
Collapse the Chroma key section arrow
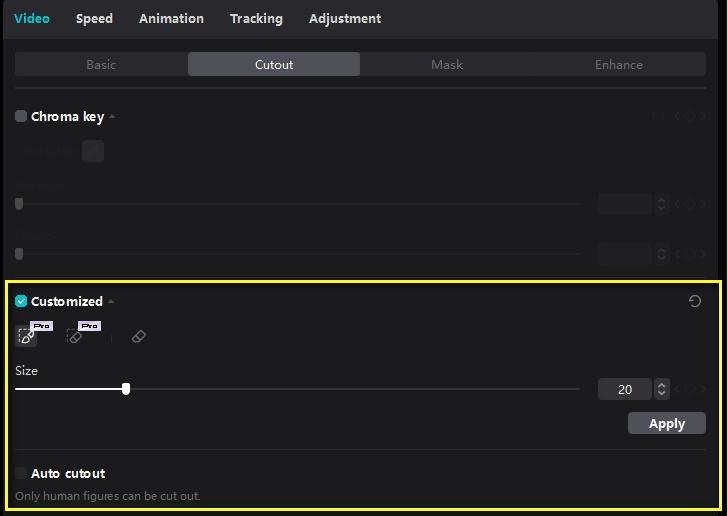112,116
